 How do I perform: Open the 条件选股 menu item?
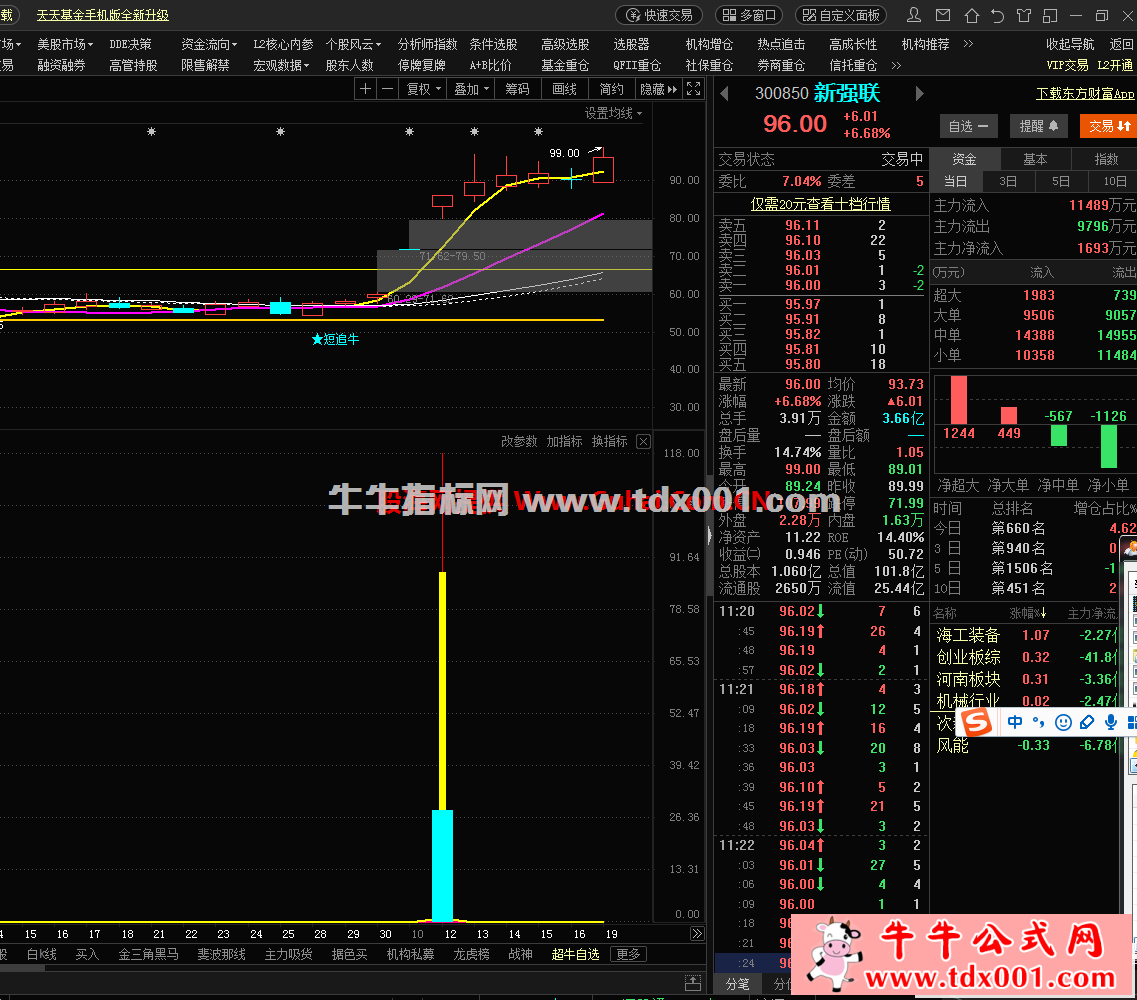pos(493,44)
